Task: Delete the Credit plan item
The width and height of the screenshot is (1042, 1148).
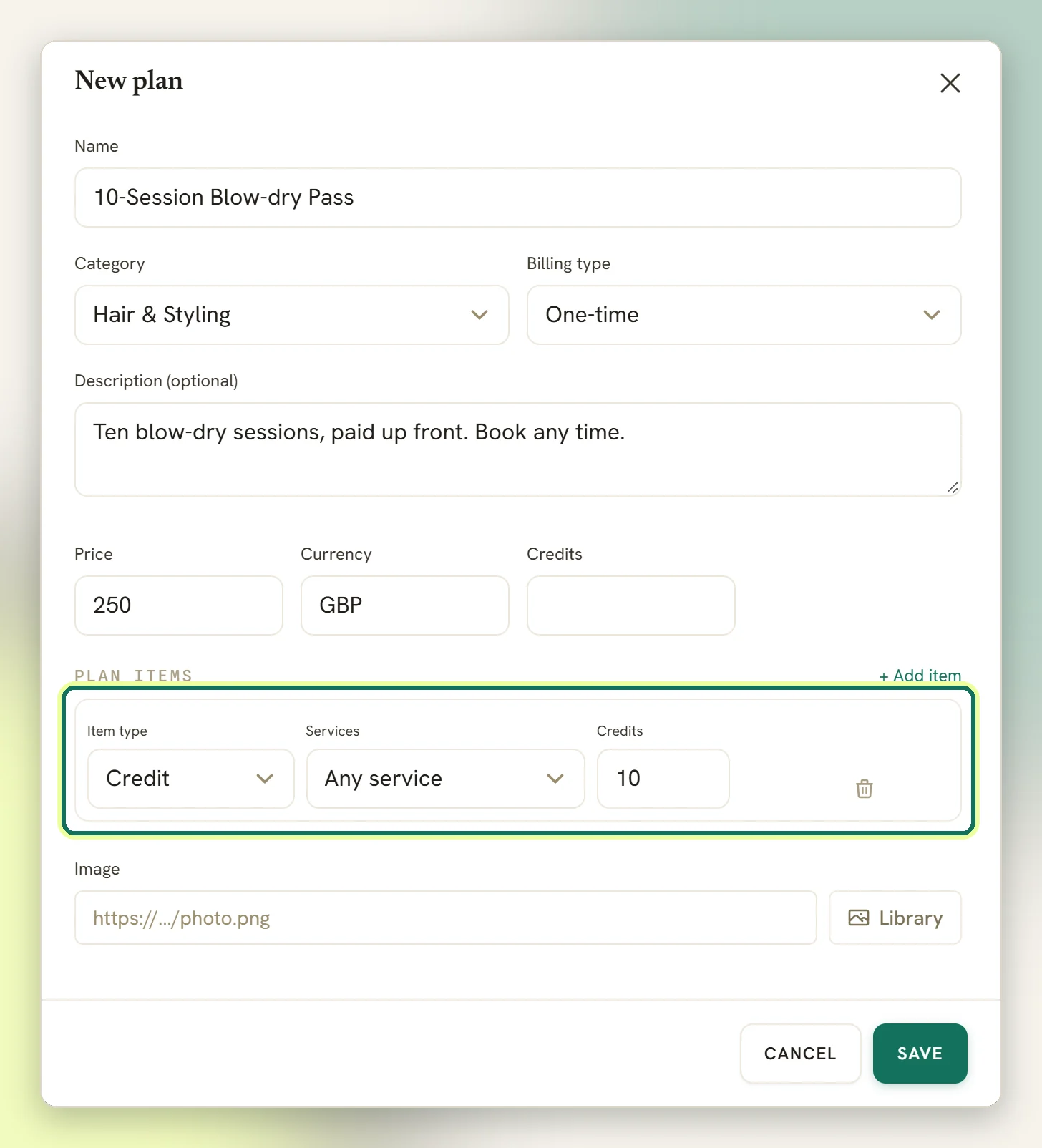Action: 865,789
